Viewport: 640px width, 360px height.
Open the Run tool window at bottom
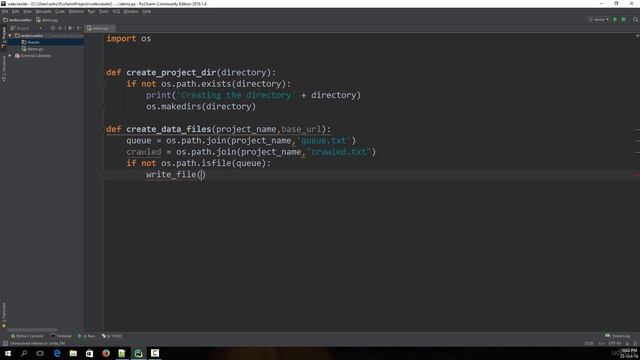[x=86, y=336]
